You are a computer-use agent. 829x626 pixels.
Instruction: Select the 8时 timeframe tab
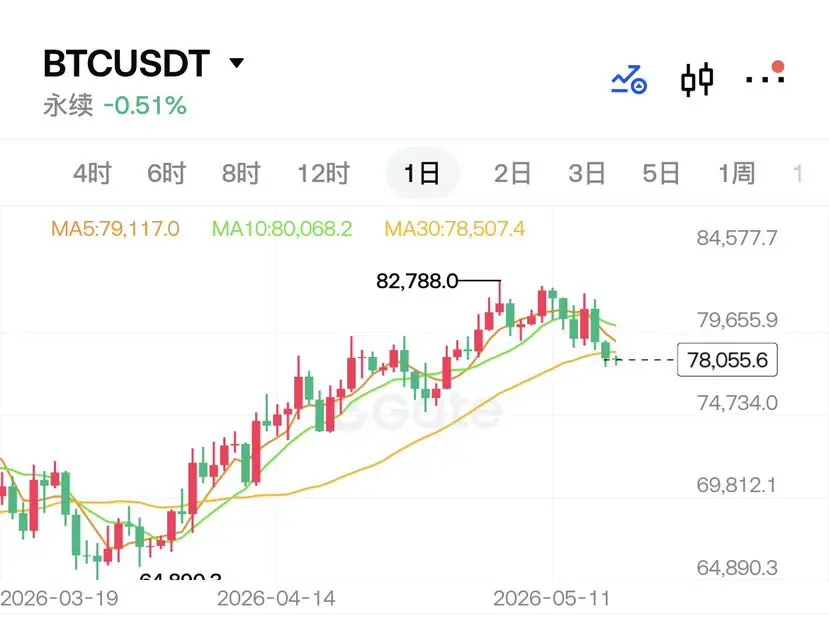(x=241, y=173)
